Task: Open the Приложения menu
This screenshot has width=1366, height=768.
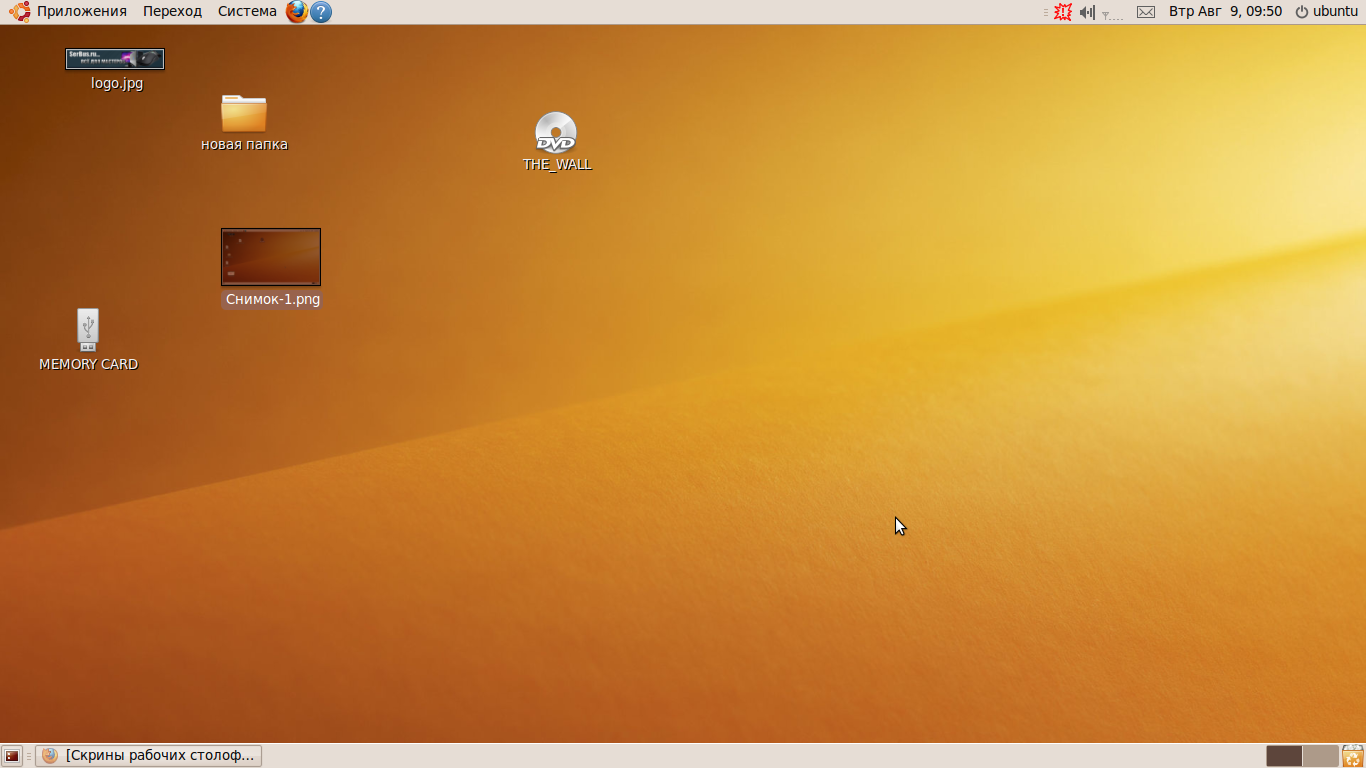Action: (x=69, y=11)
